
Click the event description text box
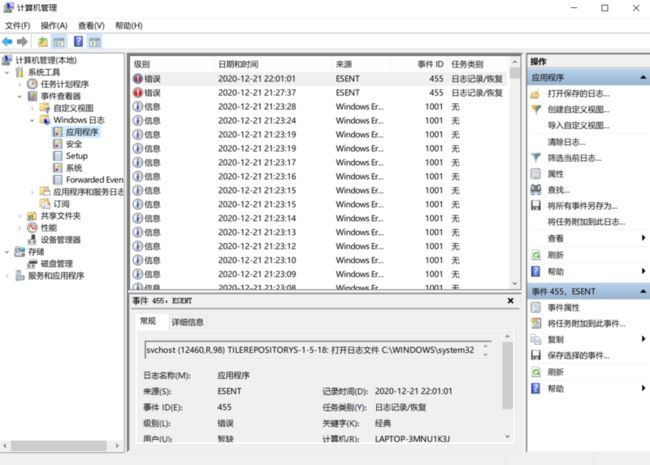tap(318, 350)
